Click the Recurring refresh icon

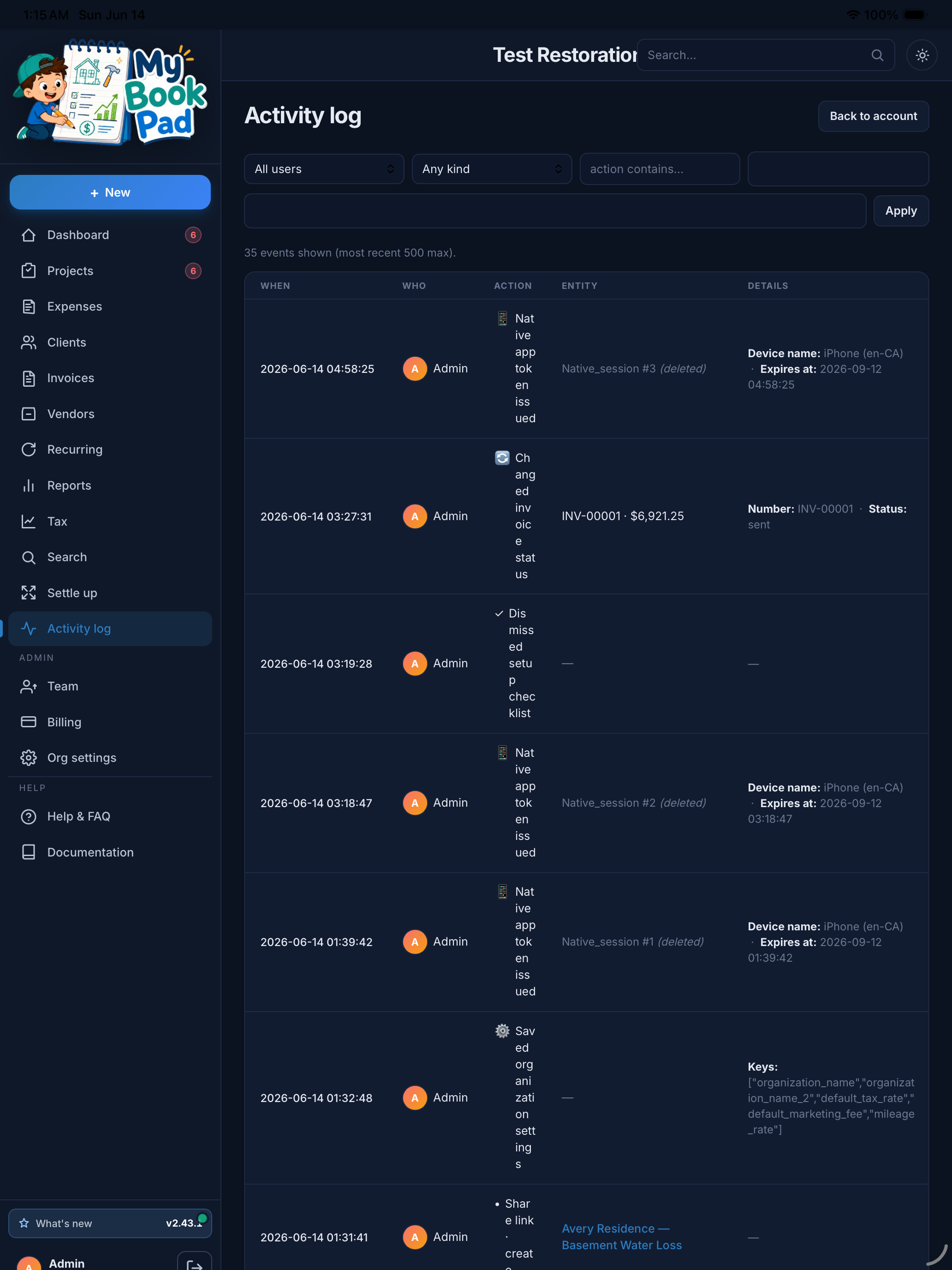click(28, 449)
